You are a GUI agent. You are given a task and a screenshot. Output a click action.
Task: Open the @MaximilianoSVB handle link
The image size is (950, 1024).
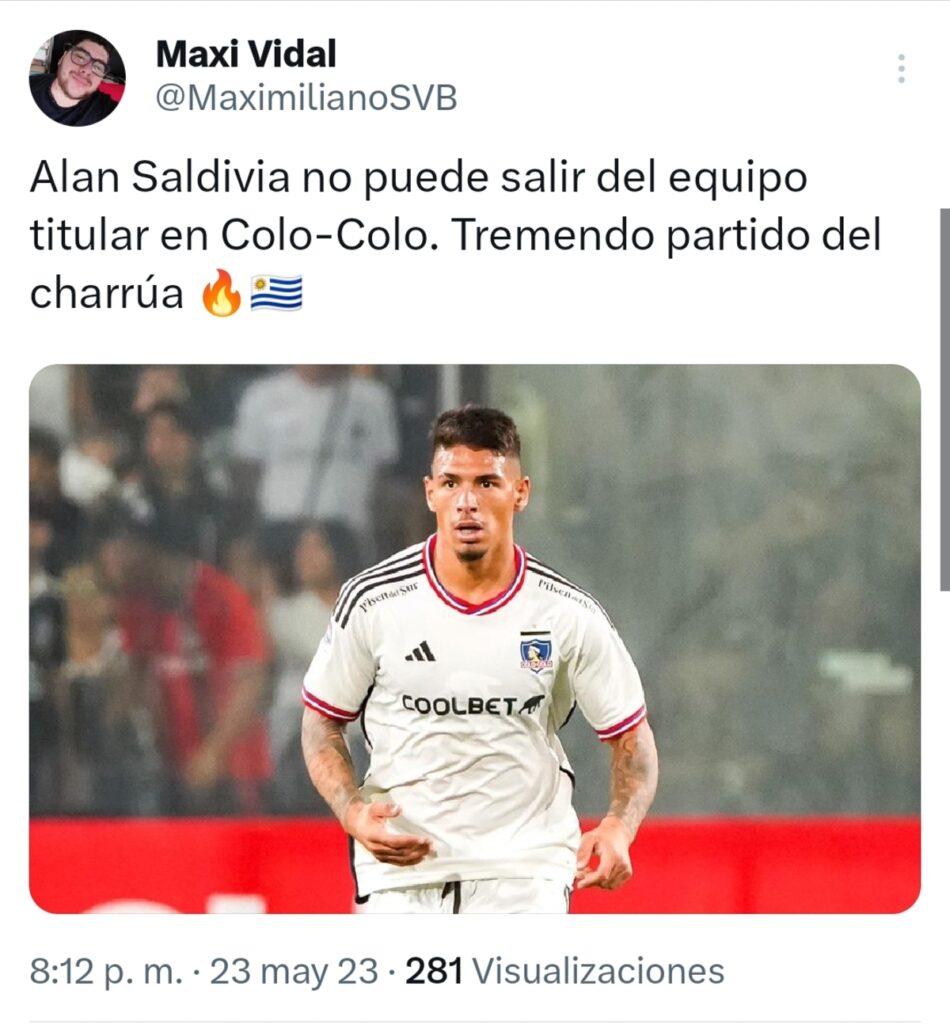[x=306, y=99]
